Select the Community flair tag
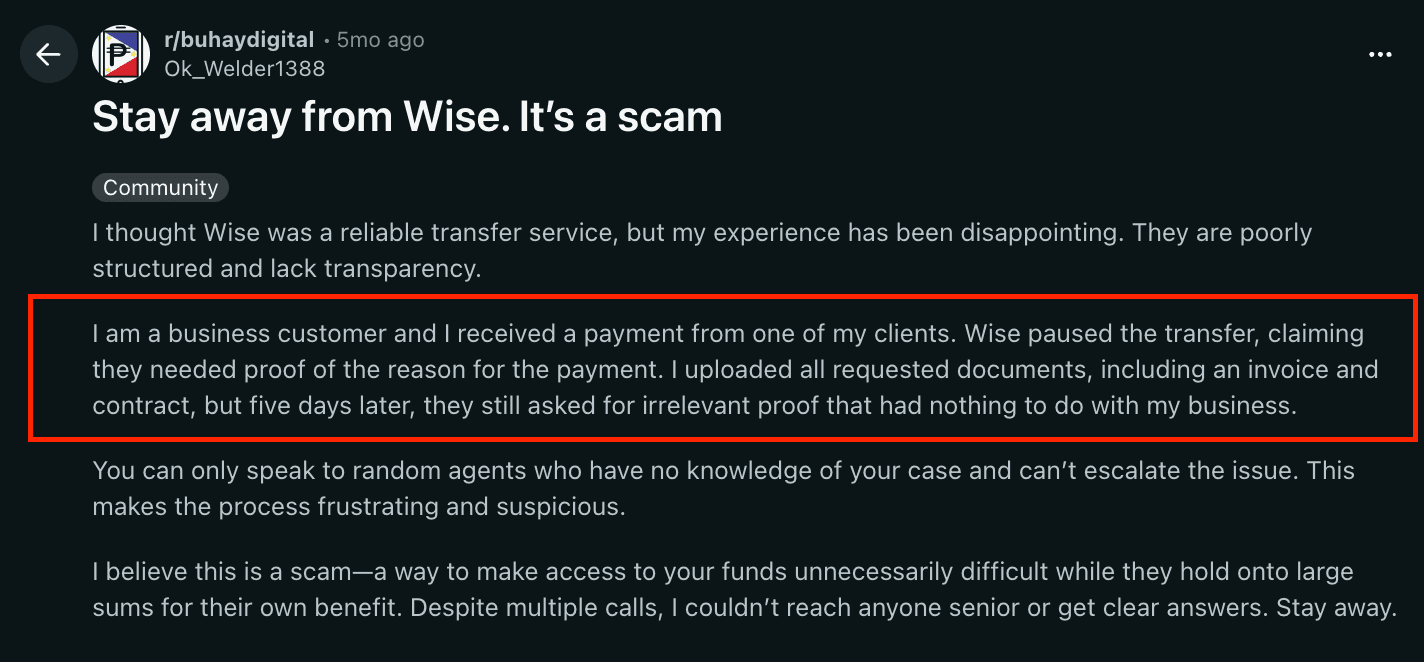This screenshot has height=662, width=1424. tap(160, 187)
